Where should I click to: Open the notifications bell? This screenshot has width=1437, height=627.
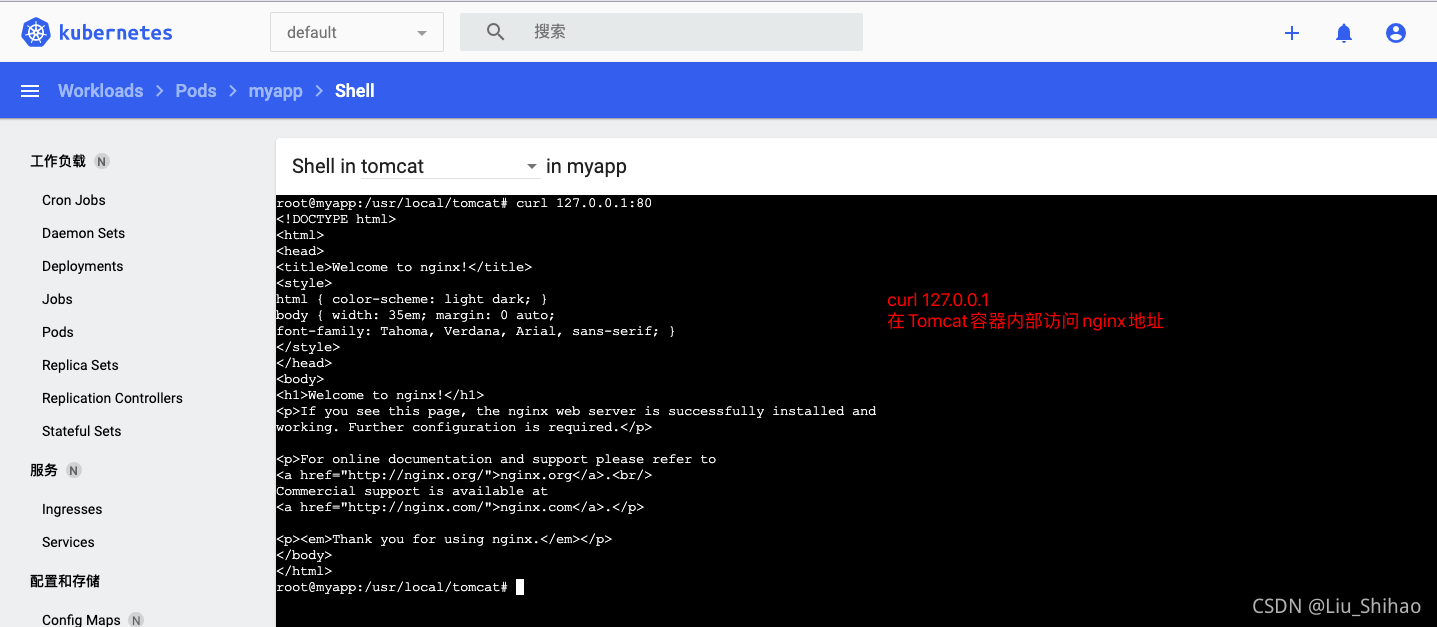click(1344, 33)
